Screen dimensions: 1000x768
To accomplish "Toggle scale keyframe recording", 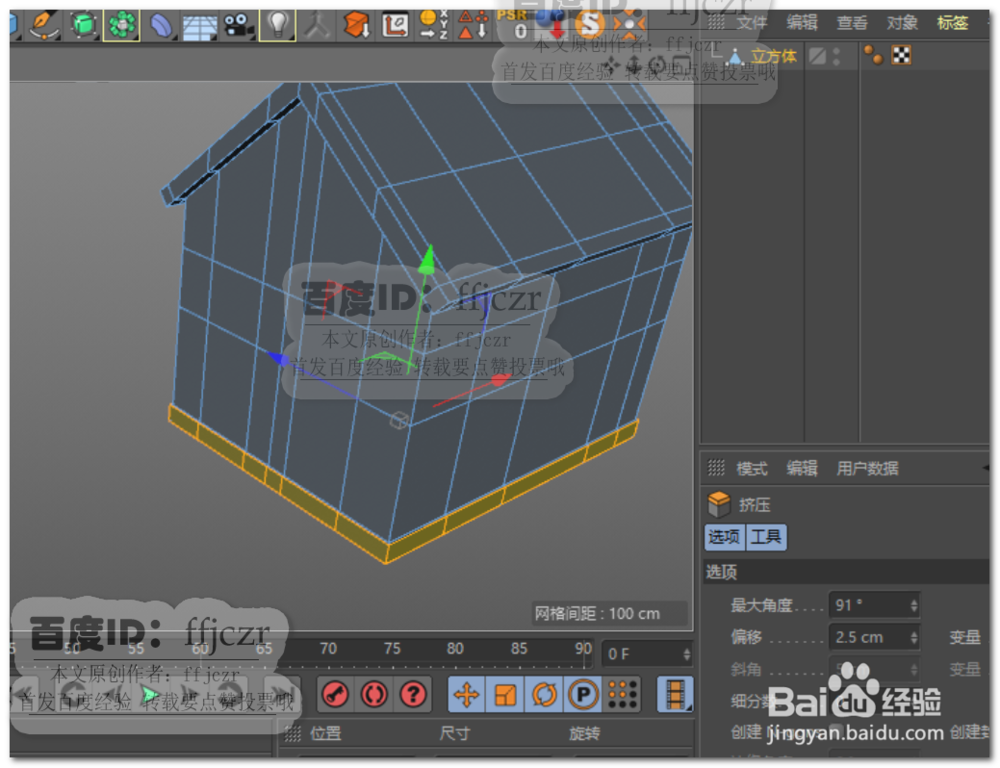I will point(505,694).
